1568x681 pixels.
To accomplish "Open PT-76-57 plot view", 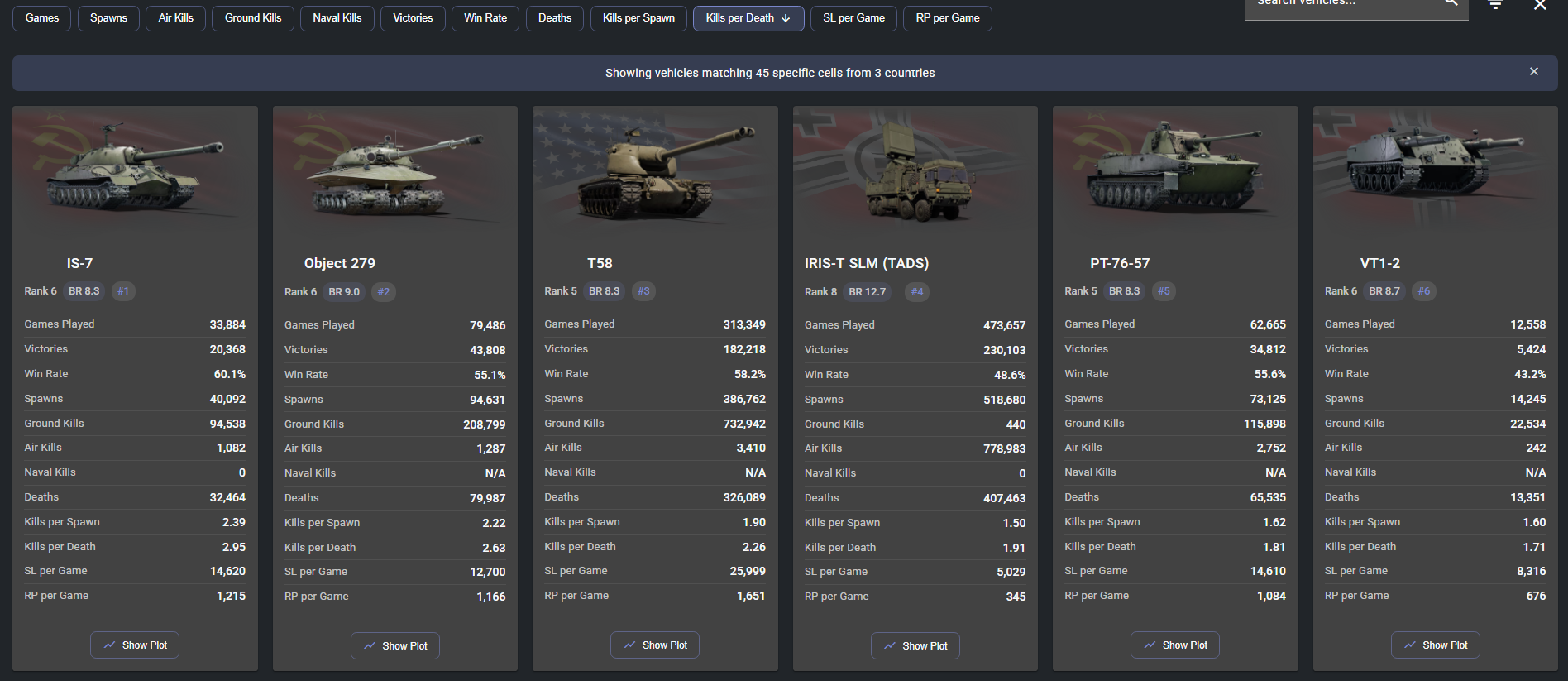I will pyautogui.click(x=1174, y=645).
